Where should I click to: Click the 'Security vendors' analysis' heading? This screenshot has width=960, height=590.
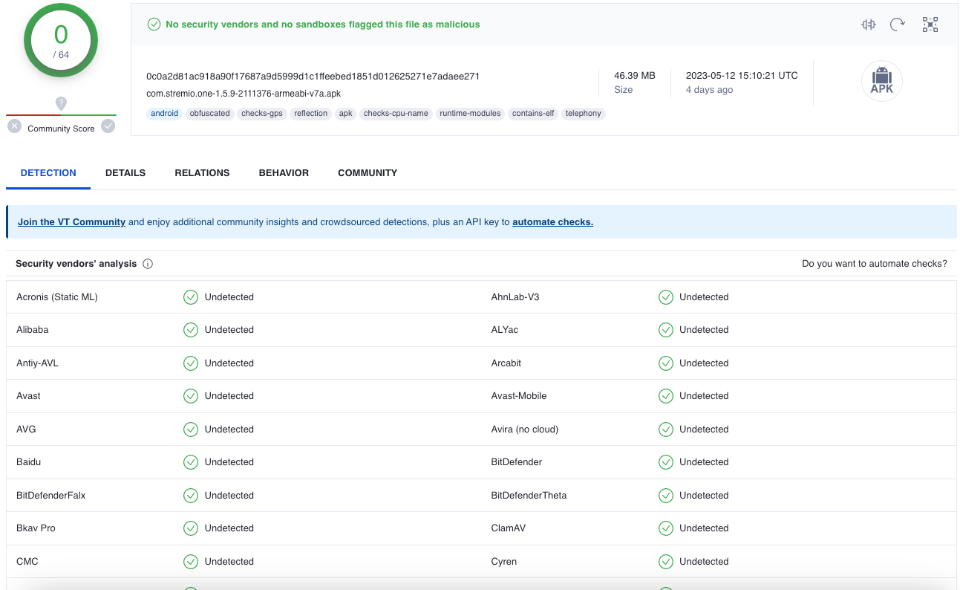pyautogui.click(x=76, y=264)
